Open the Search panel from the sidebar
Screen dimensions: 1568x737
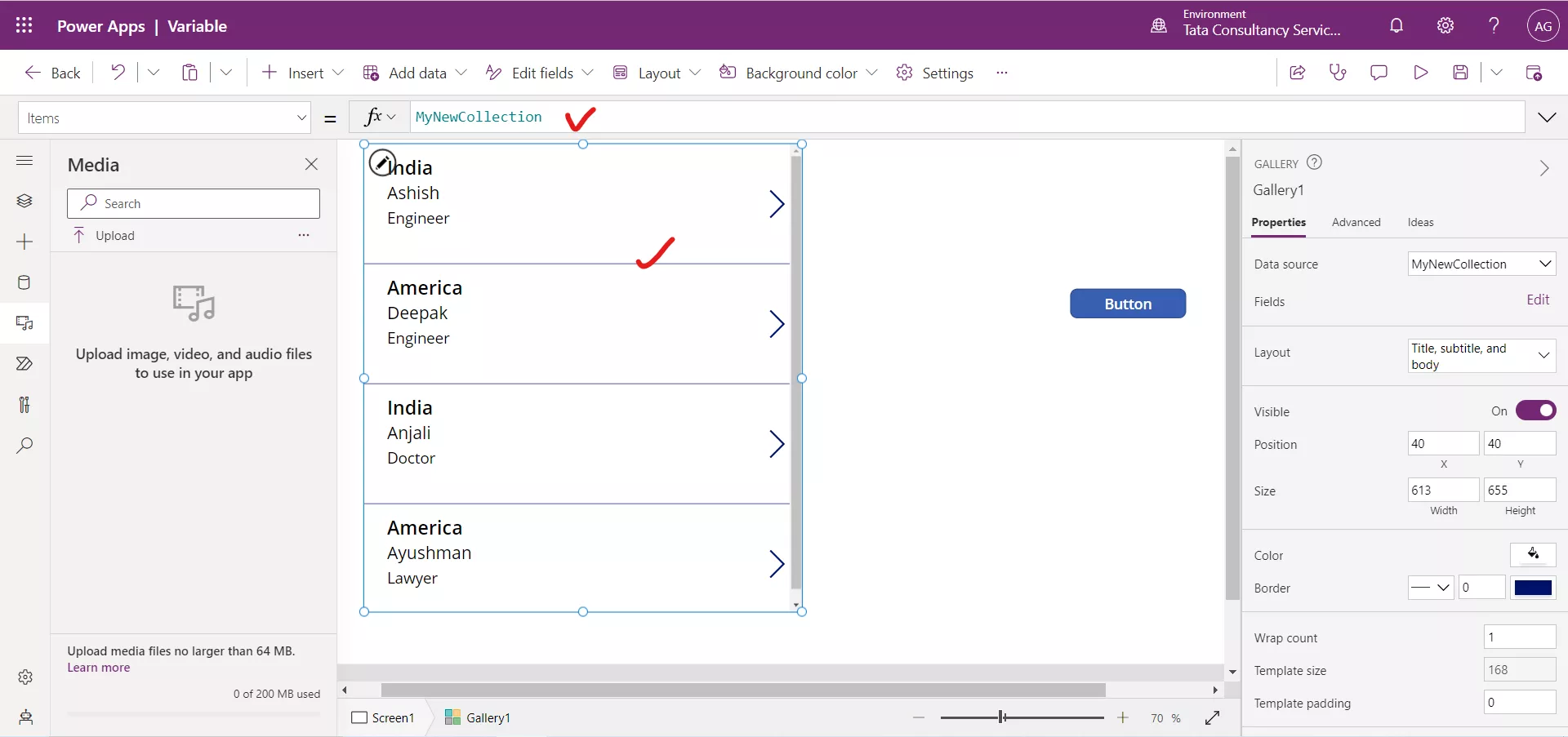(24, 446)
